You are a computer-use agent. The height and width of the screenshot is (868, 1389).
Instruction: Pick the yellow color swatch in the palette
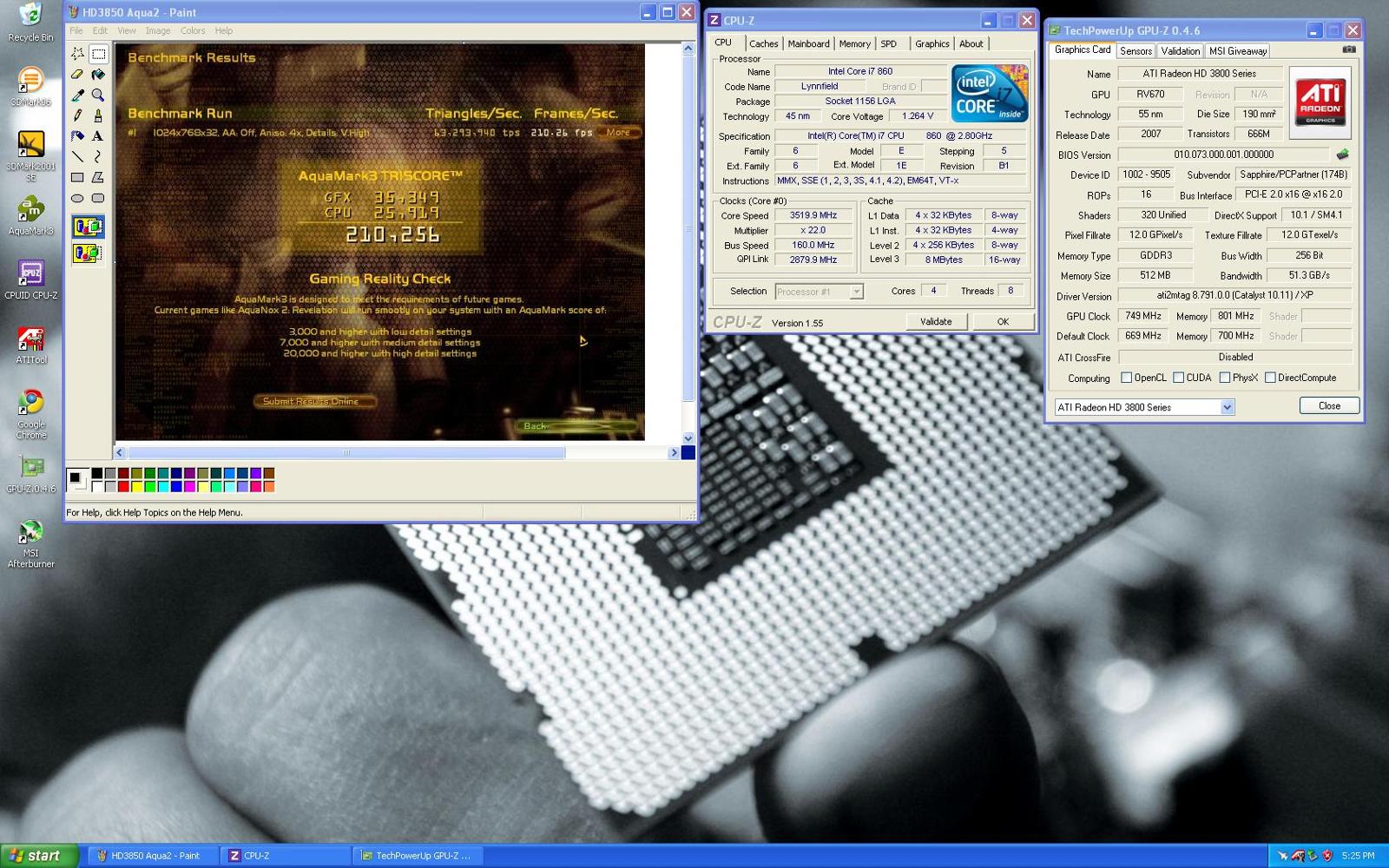coord(136,486)
